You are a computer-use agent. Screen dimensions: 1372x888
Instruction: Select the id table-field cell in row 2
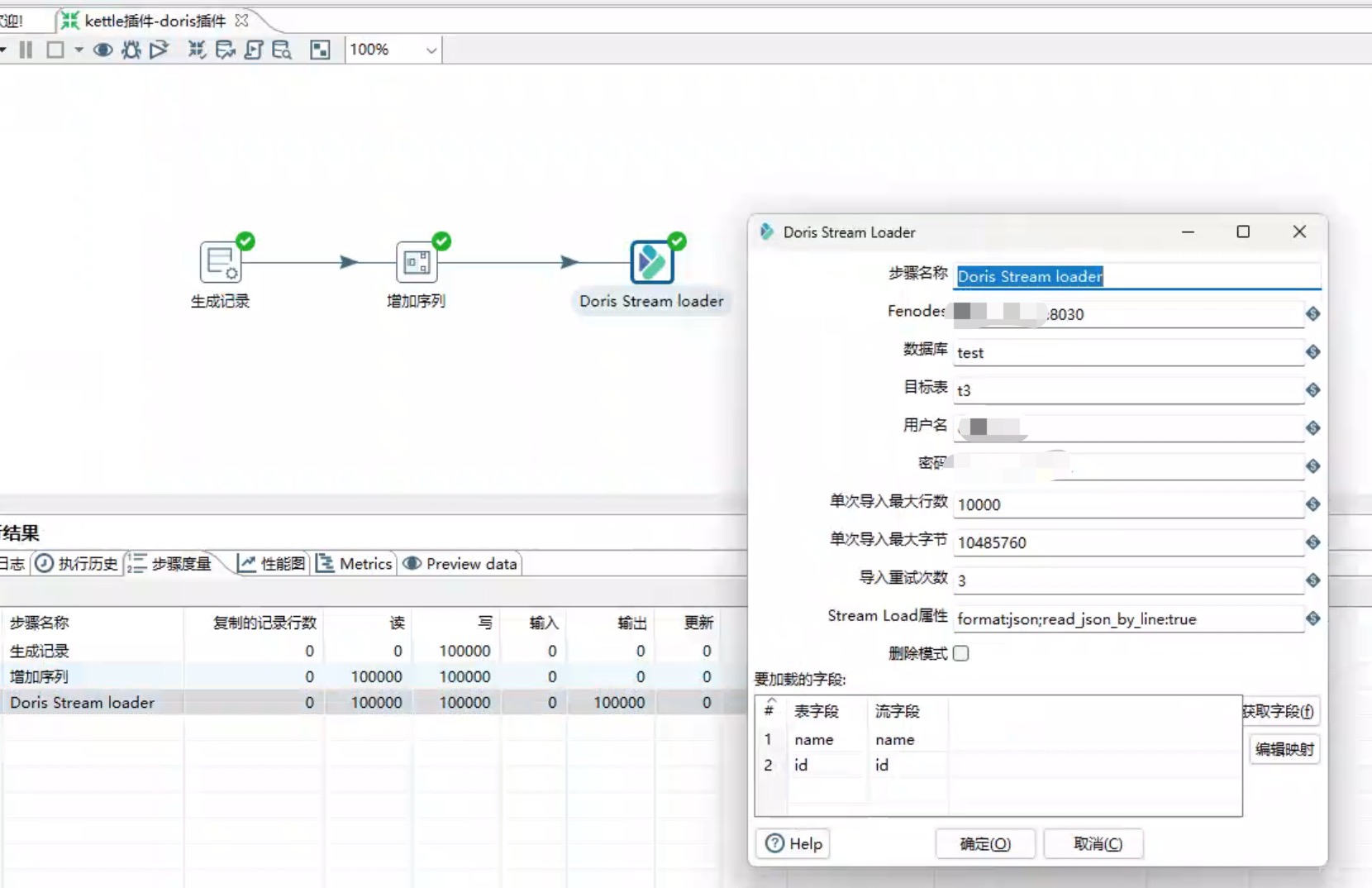[x=828, y=766]
